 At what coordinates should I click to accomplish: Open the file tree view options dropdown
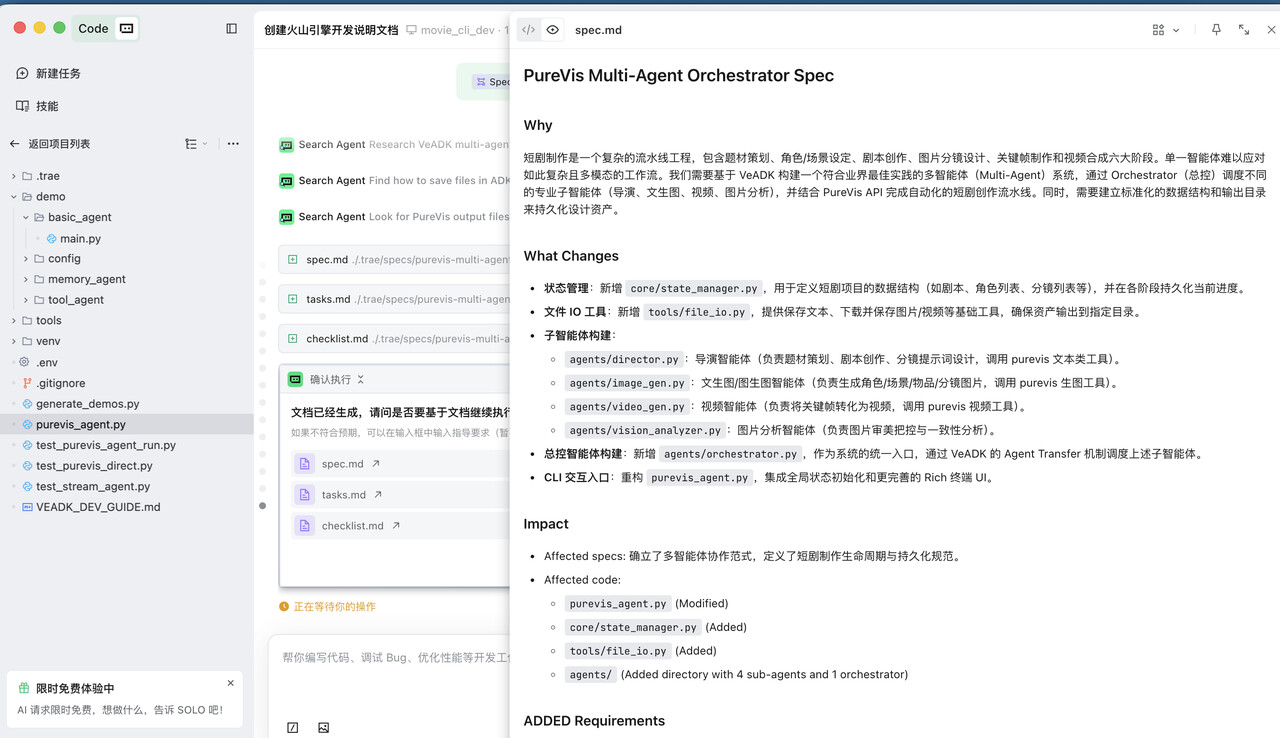pos(196,144)
